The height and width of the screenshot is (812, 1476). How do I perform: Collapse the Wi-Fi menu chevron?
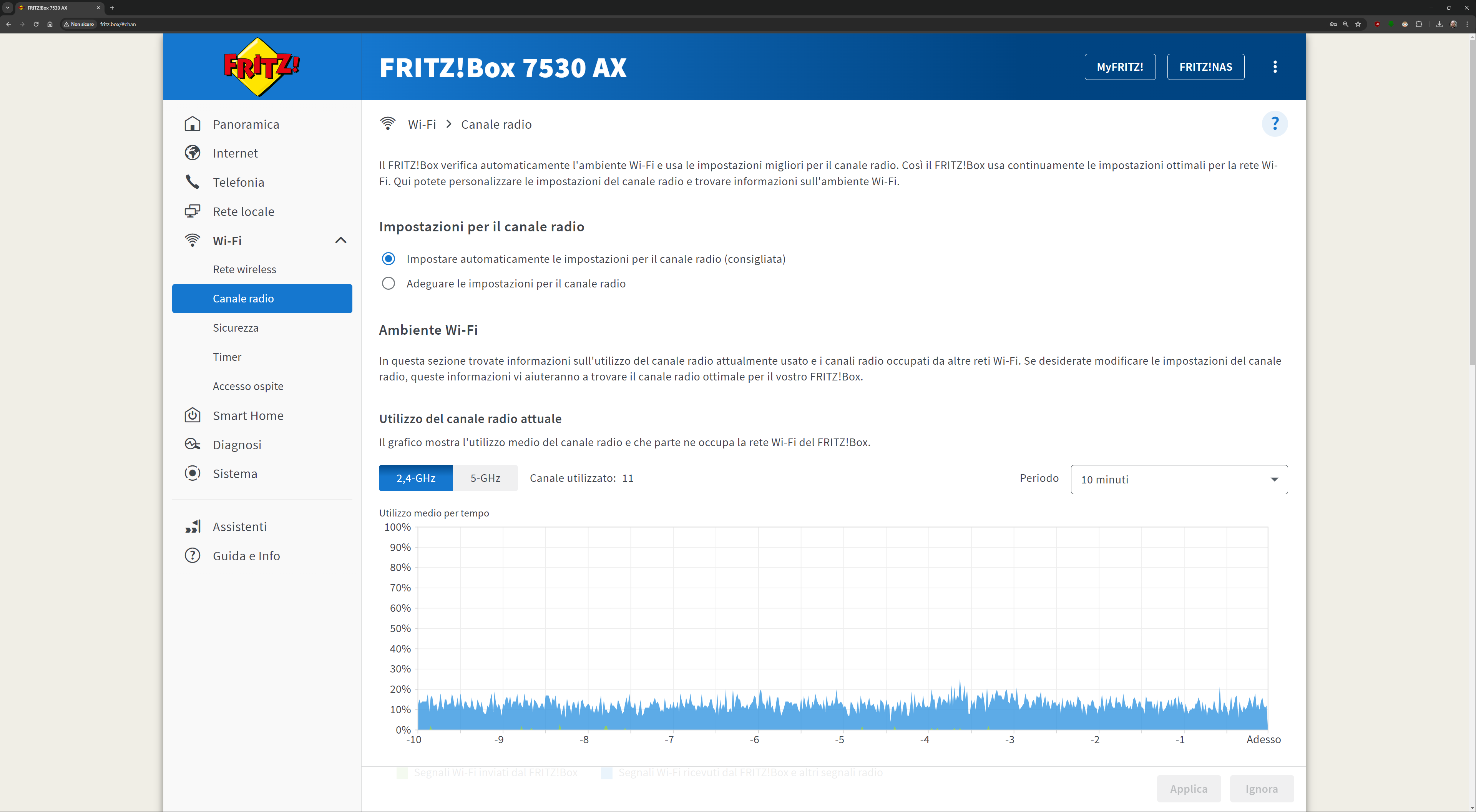[x=340, y=240]
